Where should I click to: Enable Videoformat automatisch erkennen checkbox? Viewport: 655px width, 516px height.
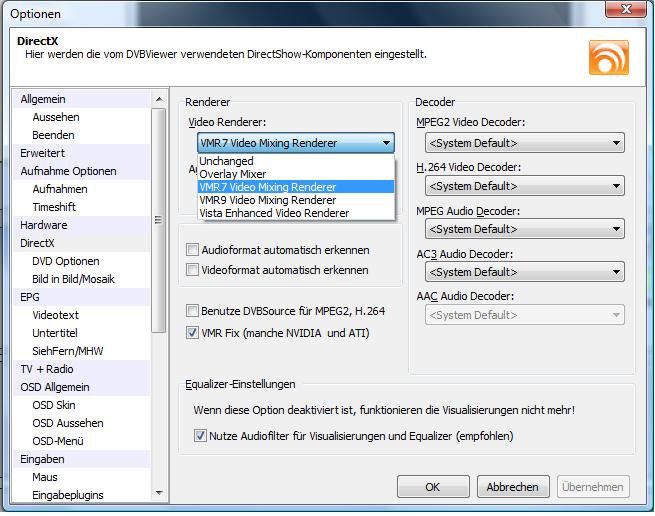[x=193, y=270]
